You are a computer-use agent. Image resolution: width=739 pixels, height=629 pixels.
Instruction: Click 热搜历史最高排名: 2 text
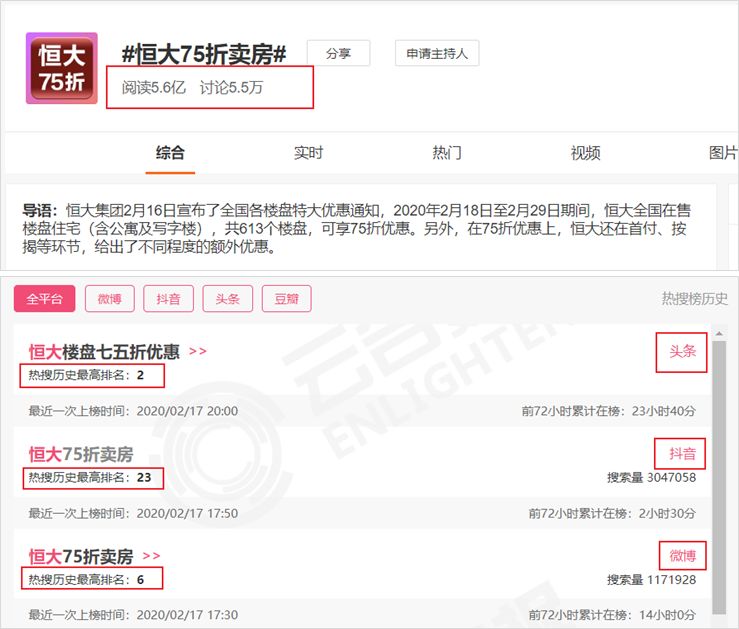click(x=86, y=375)
